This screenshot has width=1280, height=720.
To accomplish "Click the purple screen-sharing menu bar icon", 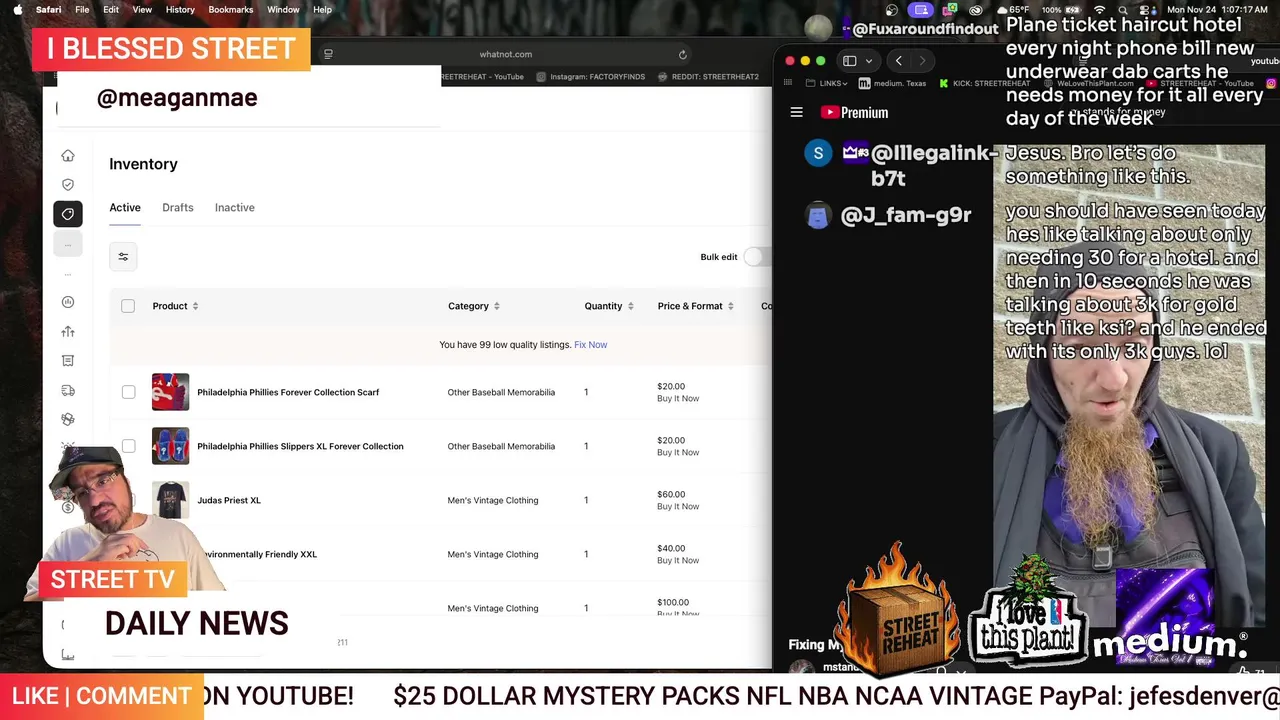I will (921, 10).
